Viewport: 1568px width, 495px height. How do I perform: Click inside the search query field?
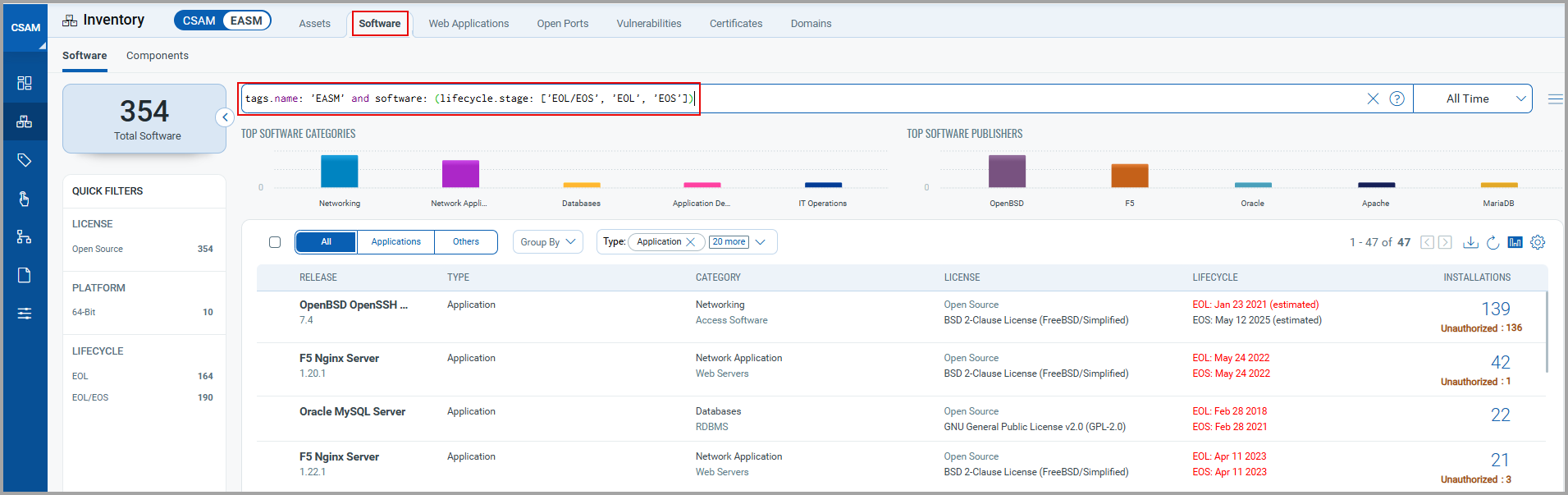point(985,99)
